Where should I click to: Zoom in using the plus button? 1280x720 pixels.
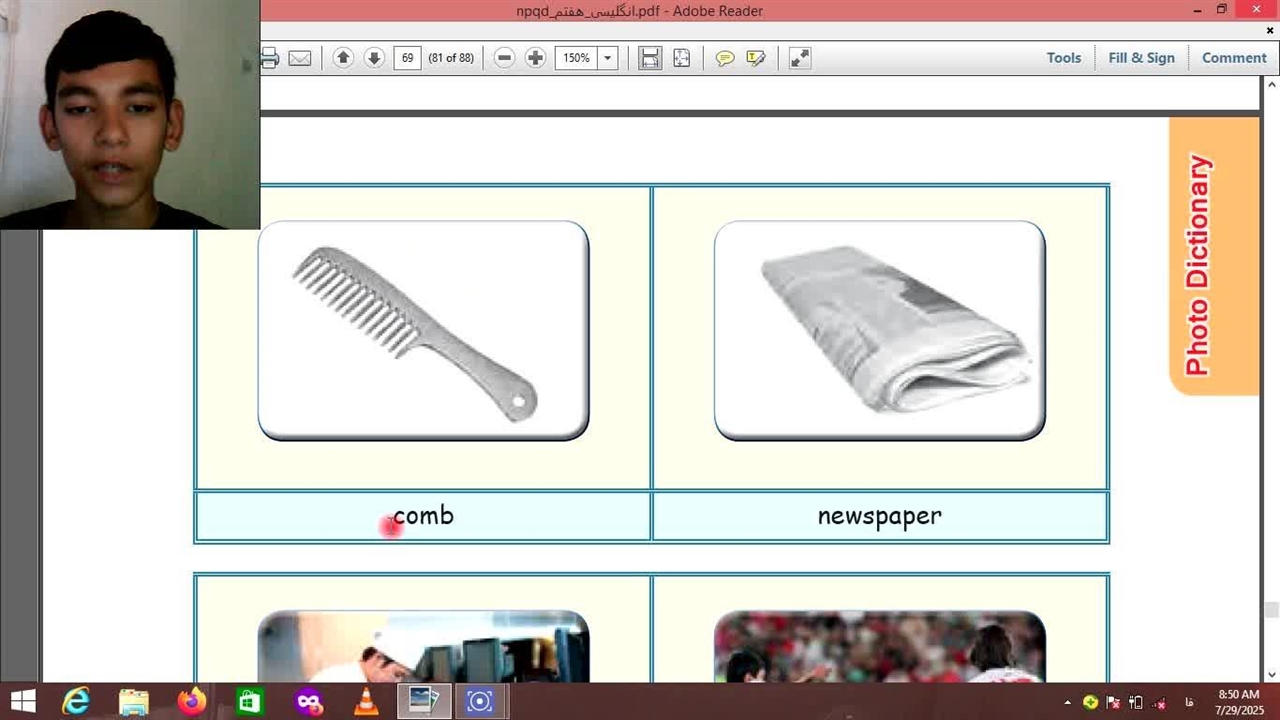tap(536, 58)
